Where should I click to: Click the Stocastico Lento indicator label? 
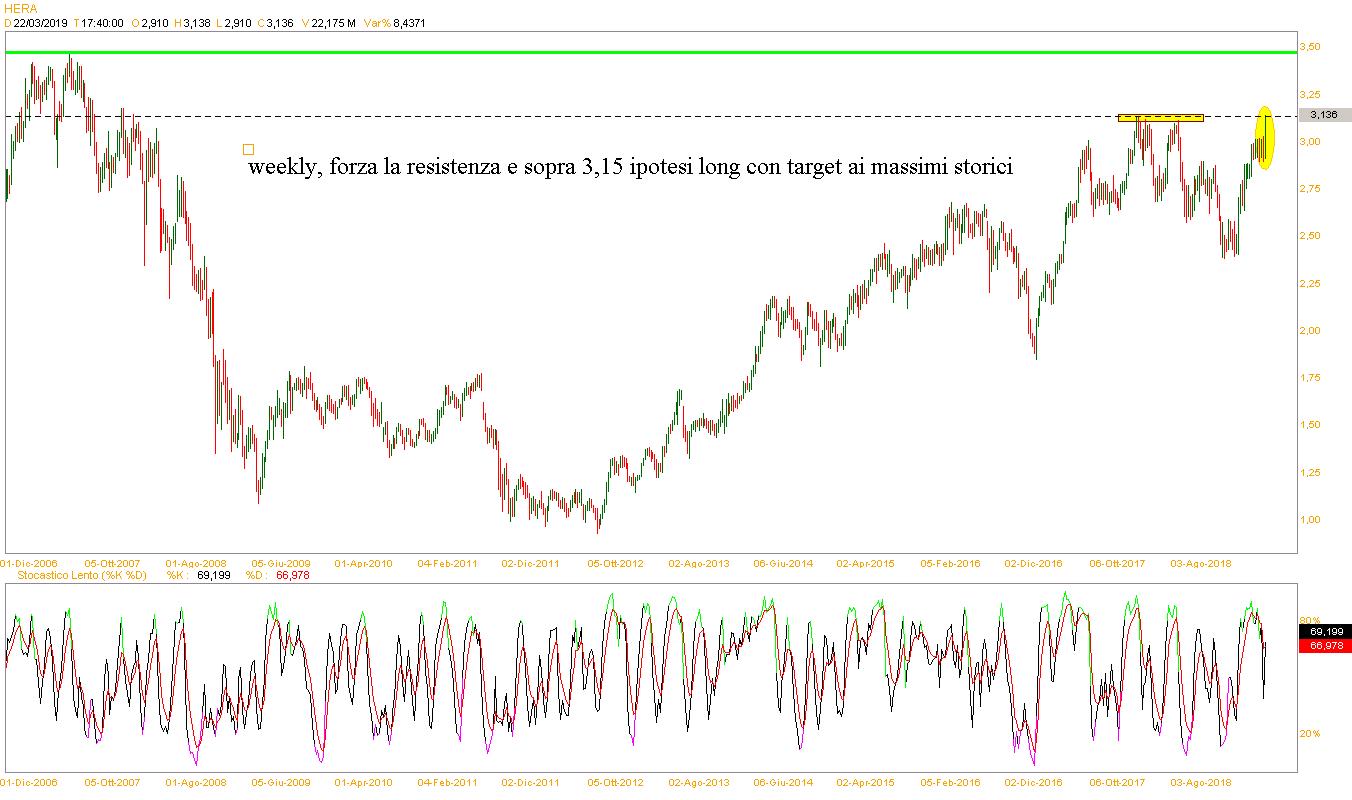click(76, 575)
